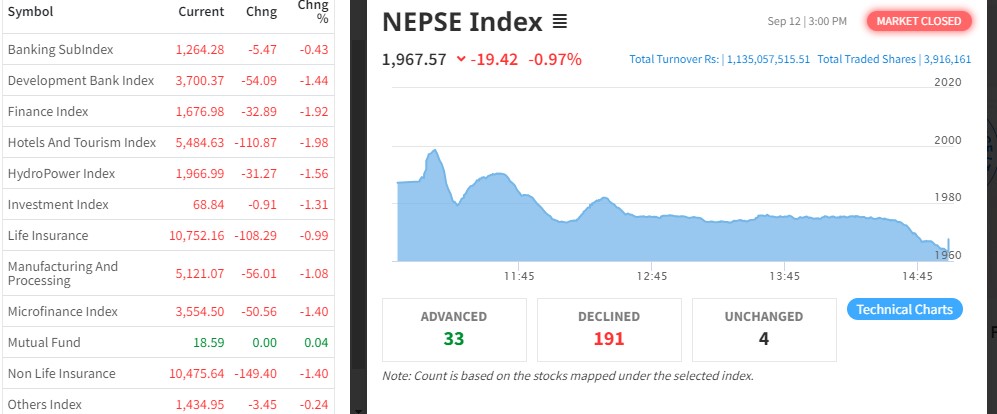
Task: Open the HydroPower Index row
Action: pos(61,173)
